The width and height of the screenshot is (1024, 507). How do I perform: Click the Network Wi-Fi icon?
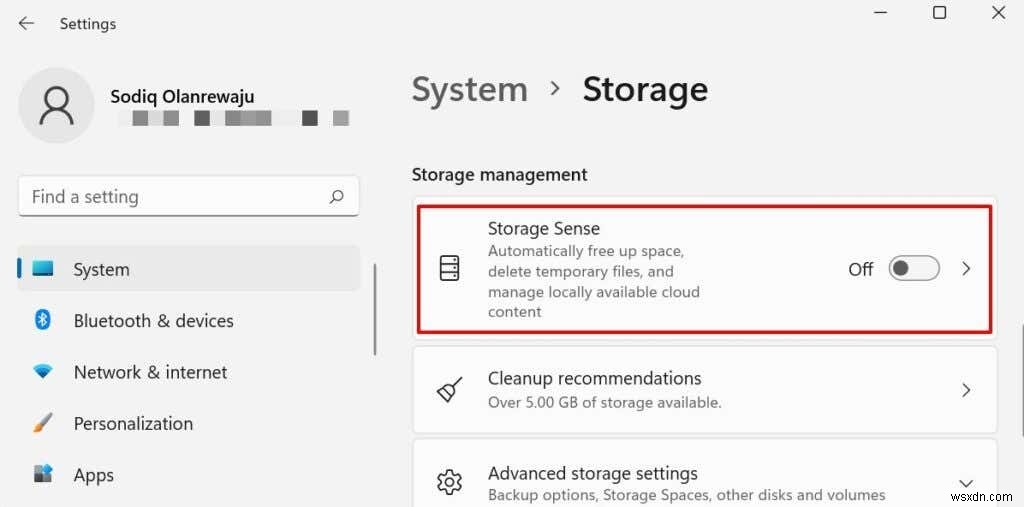(x=43, y=372)
